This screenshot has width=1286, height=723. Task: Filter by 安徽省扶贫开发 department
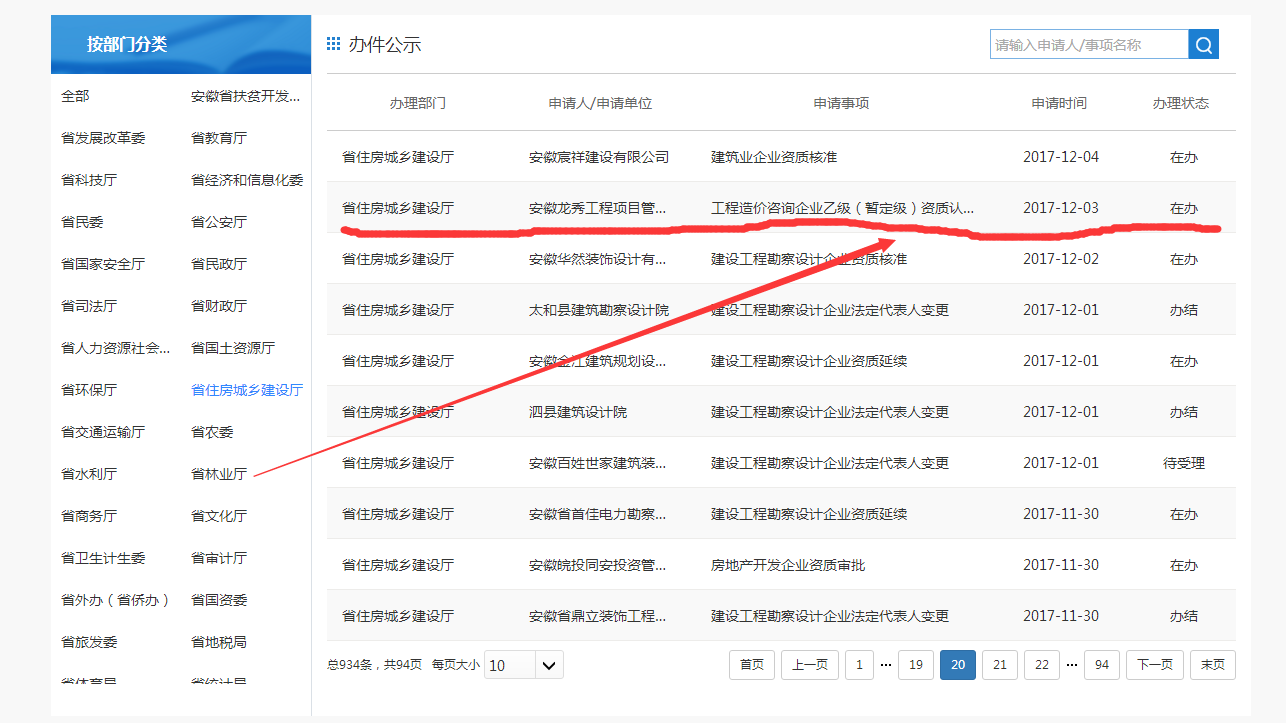pos(246,96)
